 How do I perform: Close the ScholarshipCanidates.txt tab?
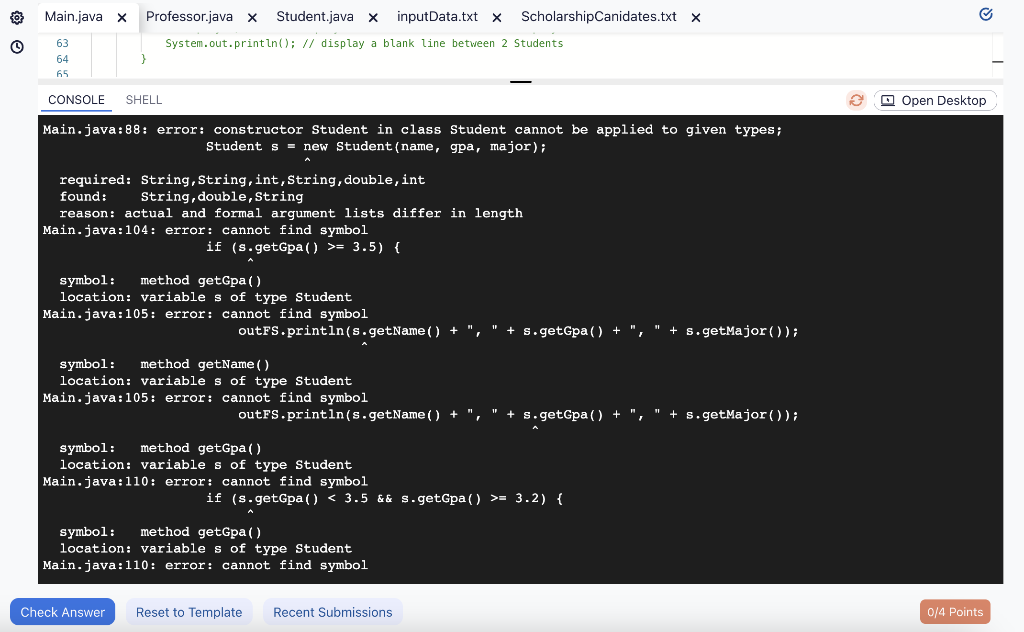point(695,17)
